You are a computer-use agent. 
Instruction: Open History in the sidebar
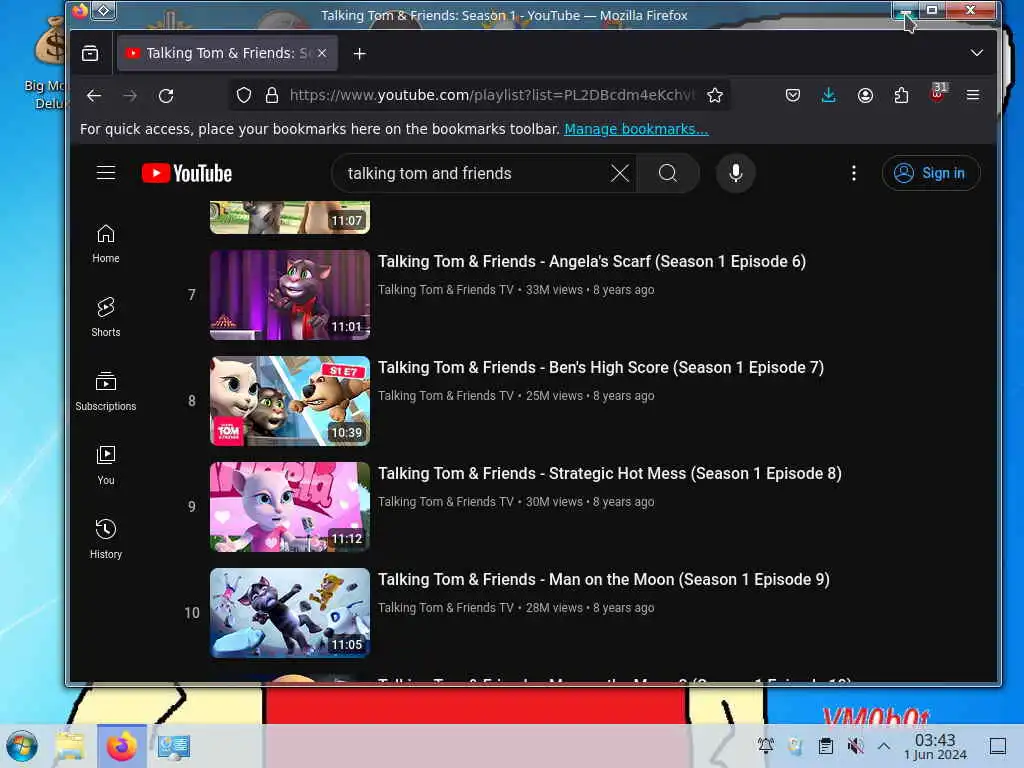click(106, 539)
